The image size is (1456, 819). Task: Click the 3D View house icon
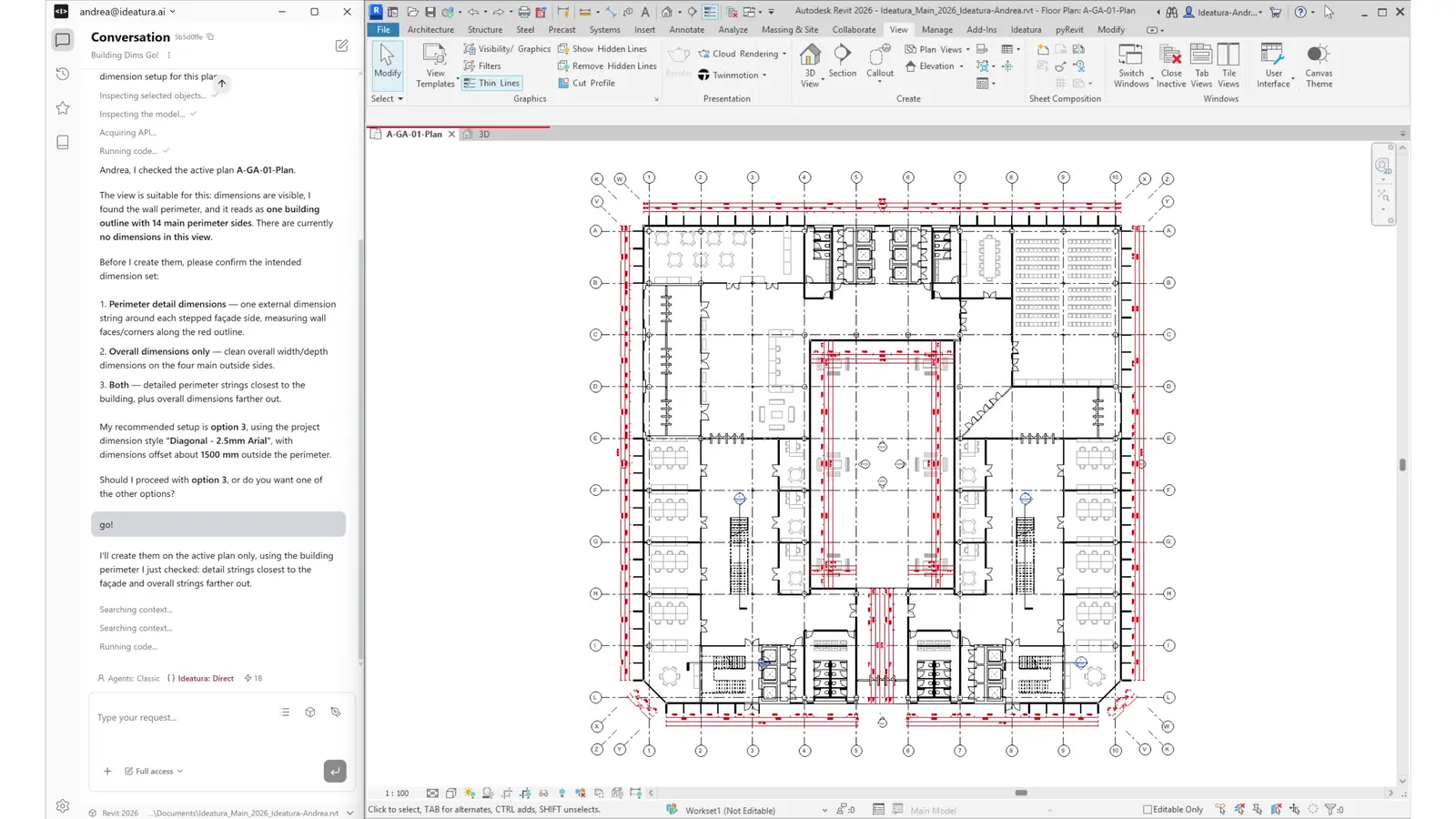pos(810,55)
